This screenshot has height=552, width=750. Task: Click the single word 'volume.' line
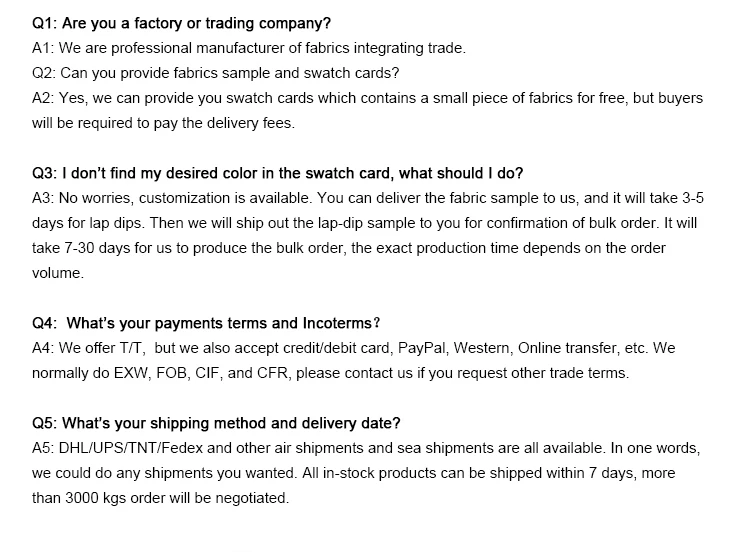click(x=58, y=273)
